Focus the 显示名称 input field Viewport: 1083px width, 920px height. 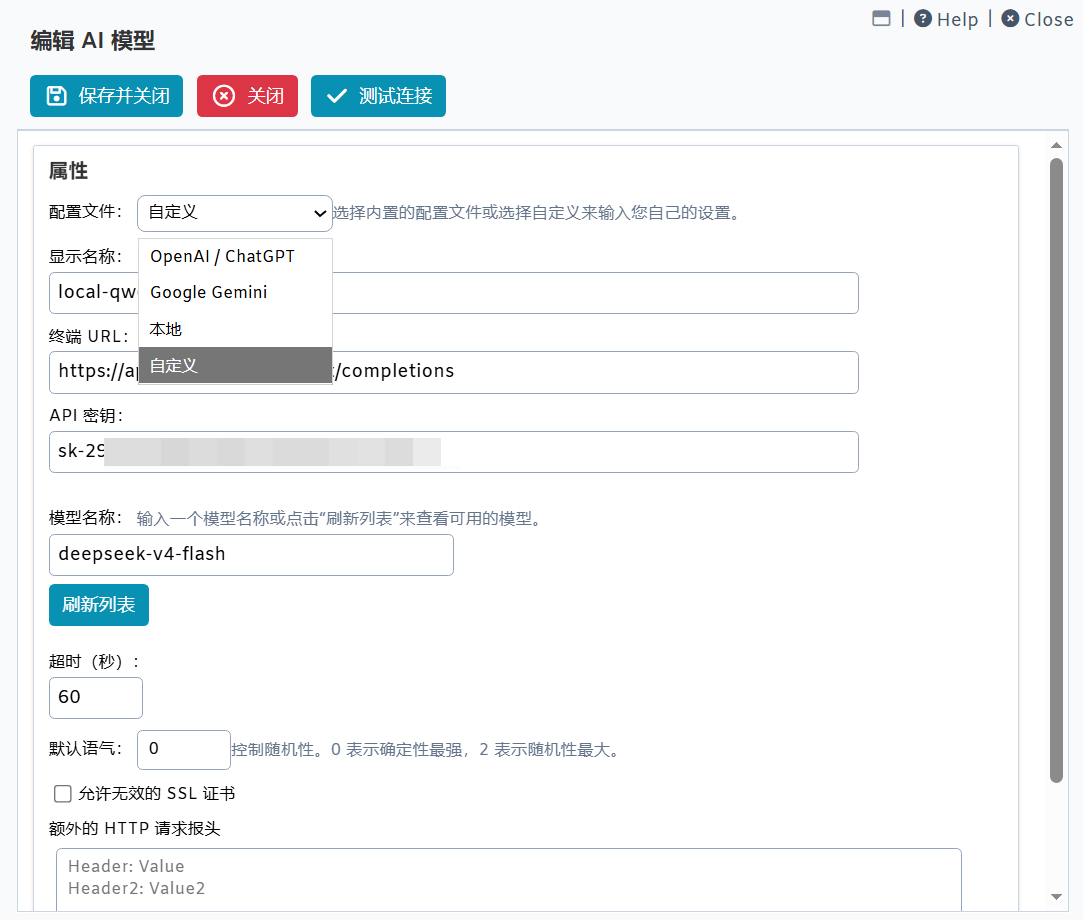click(x=454, y=293)
